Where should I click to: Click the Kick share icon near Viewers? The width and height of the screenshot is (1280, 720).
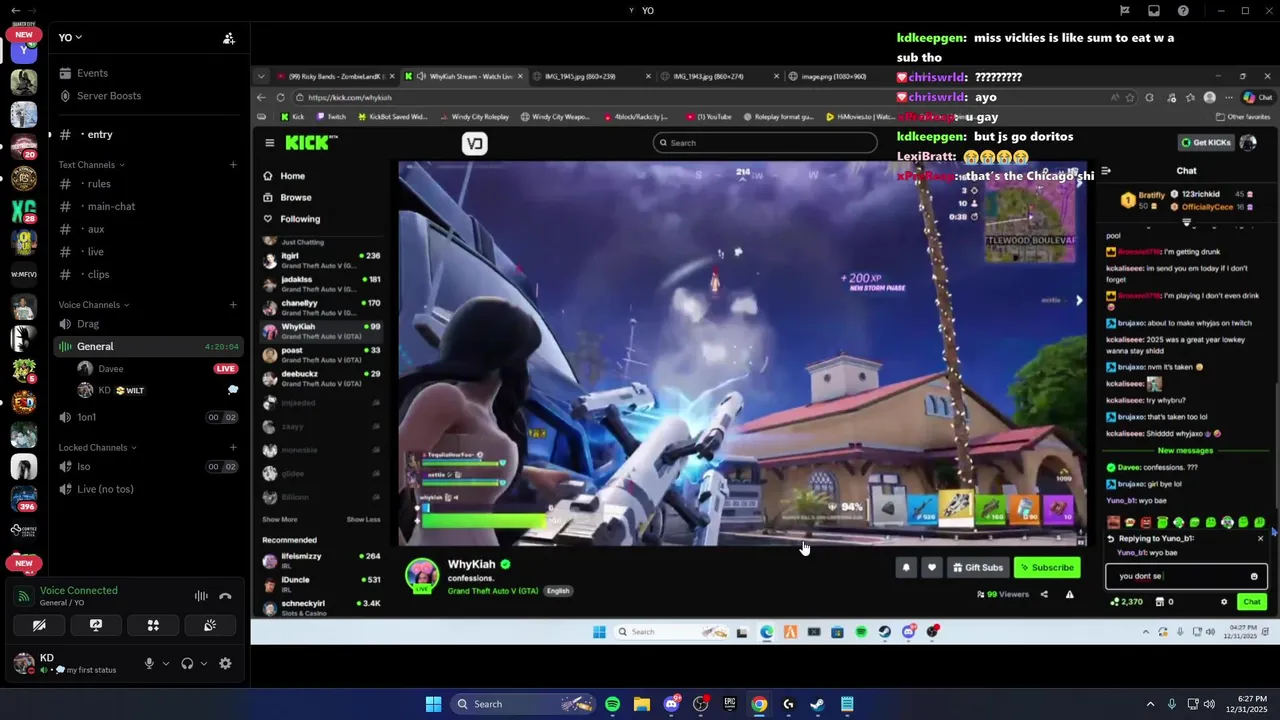(x=1044, y=594)
